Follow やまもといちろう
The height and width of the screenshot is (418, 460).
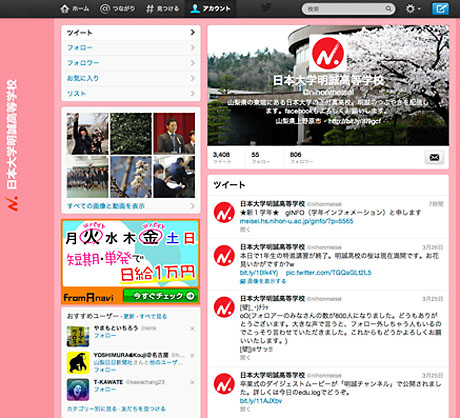click(105, 336)
